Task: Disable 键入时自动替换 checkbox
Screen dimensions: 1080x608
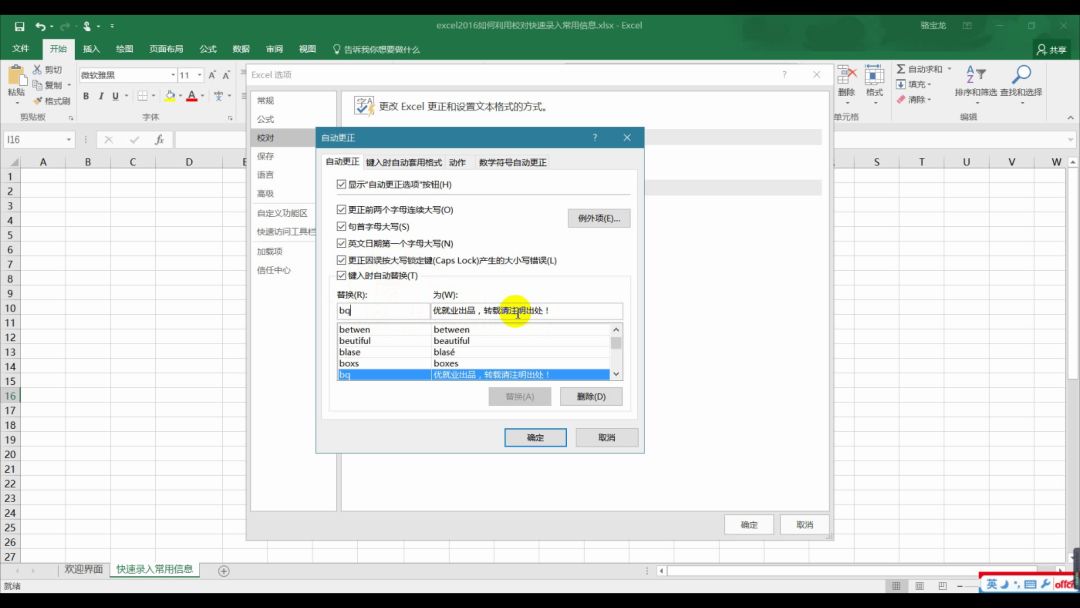Action: (x=342, y=275)
